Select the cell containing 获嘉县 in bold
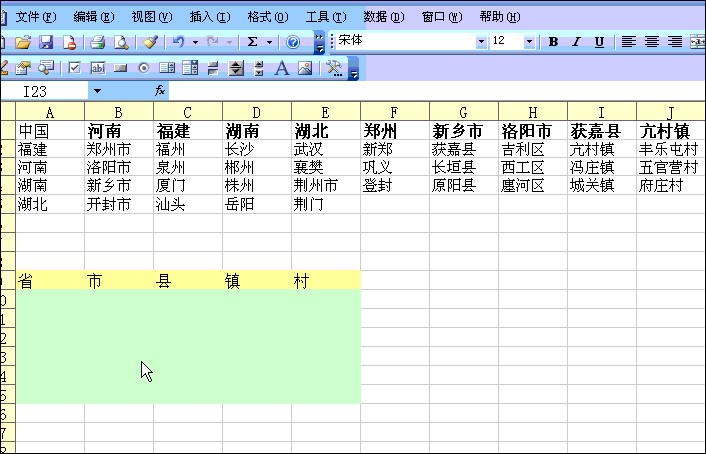The image size is (706, 454). click(x=602, y=131)
